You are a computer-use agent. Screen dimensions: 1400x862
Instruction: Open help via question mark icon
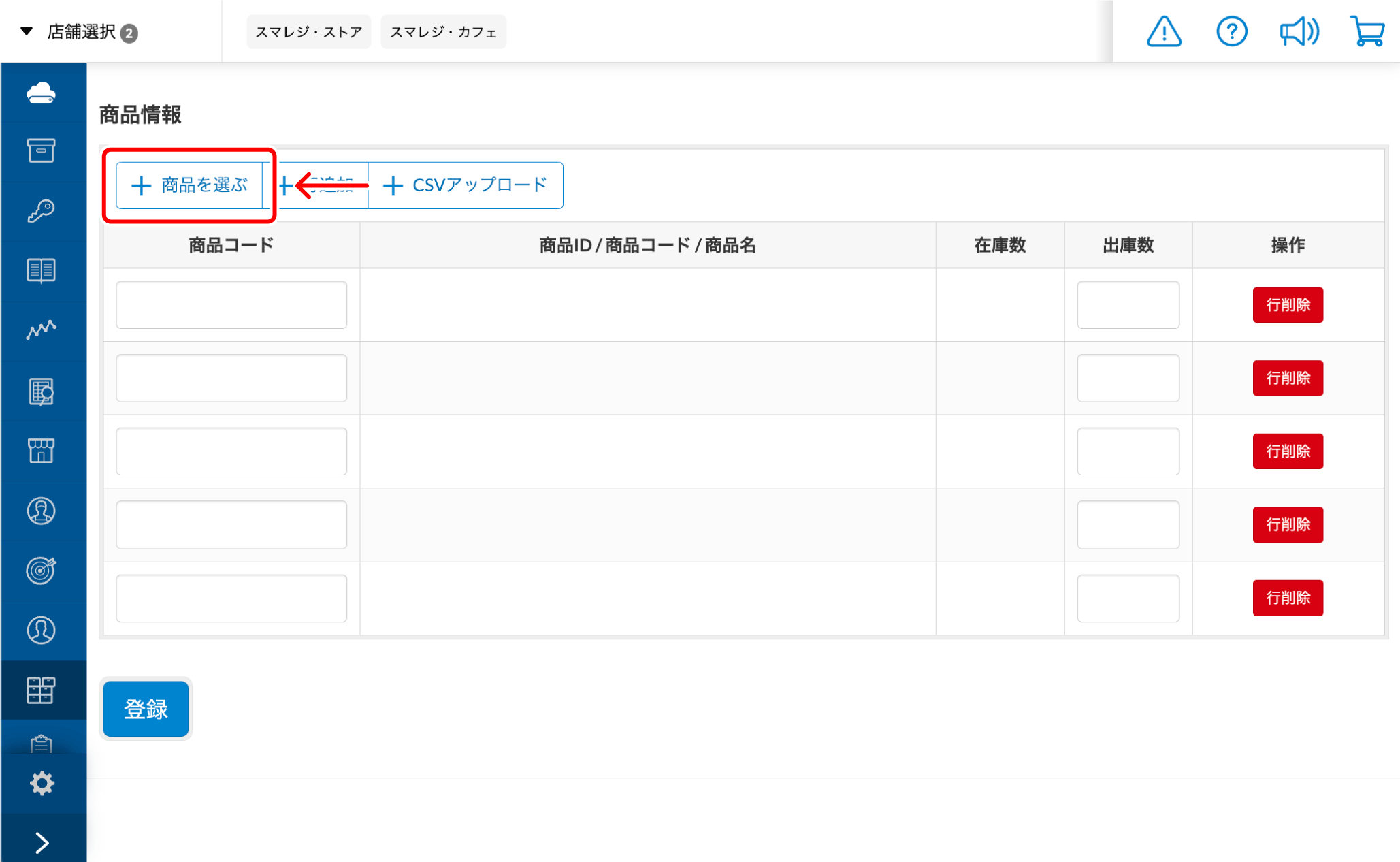(1231, 32)
